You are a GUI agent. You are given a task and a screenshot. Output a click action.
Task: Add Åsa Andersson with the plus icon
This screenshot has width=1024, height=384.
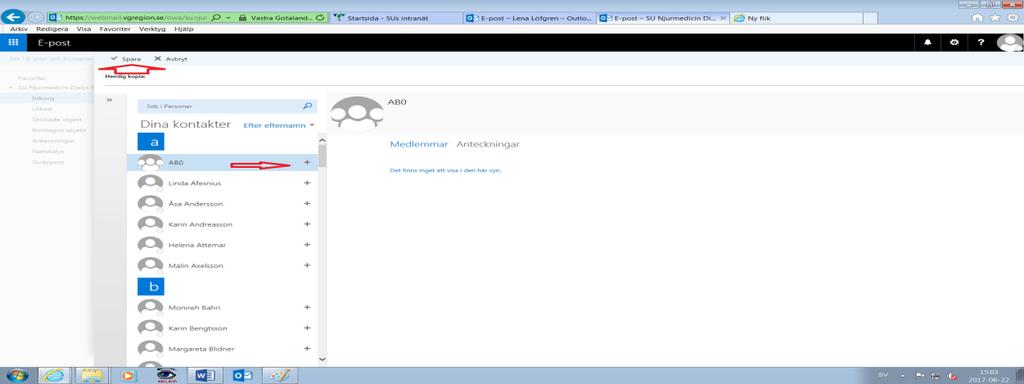[307, 204]
